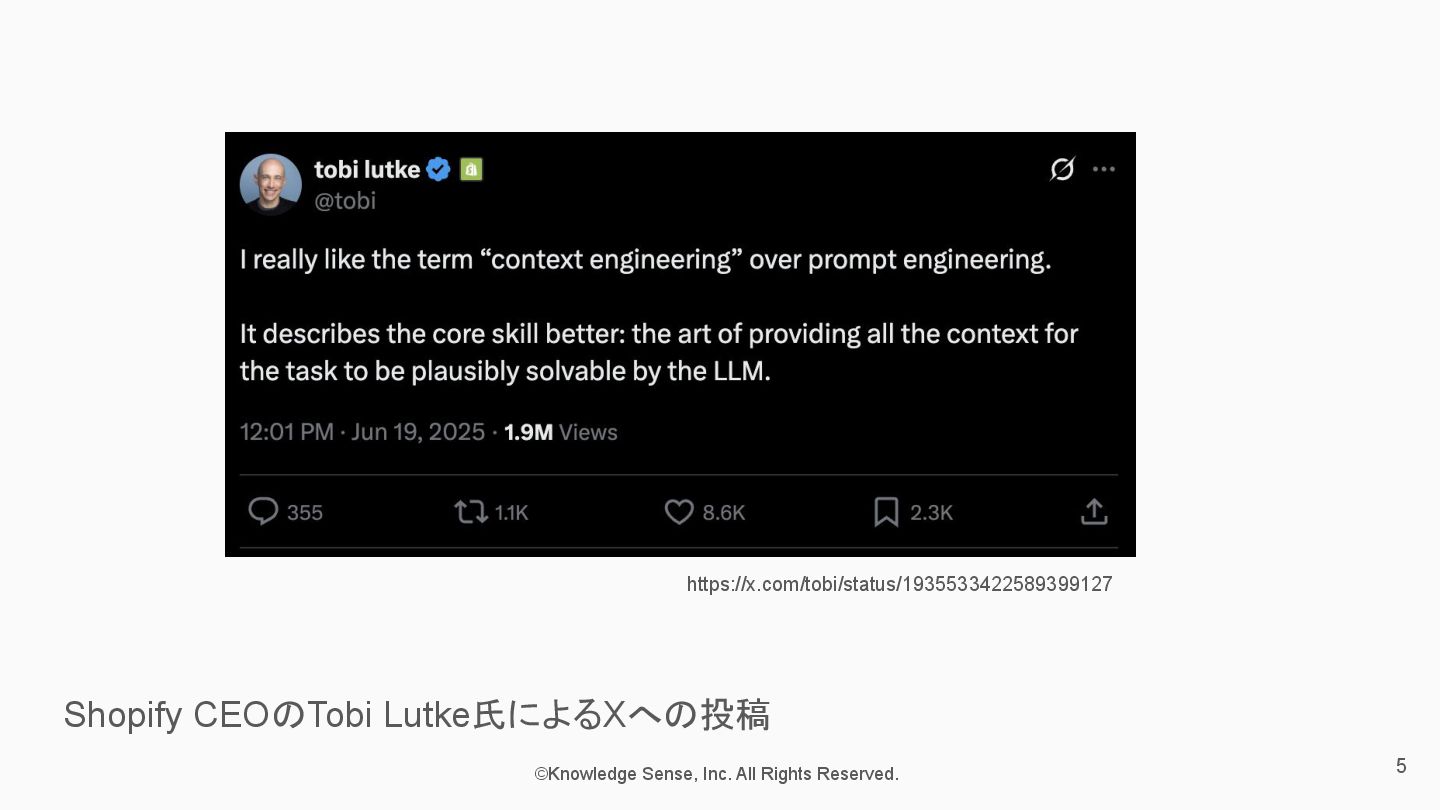Open the three-dot more options menu
The image size is (1440, 810).
[1104, 169]
